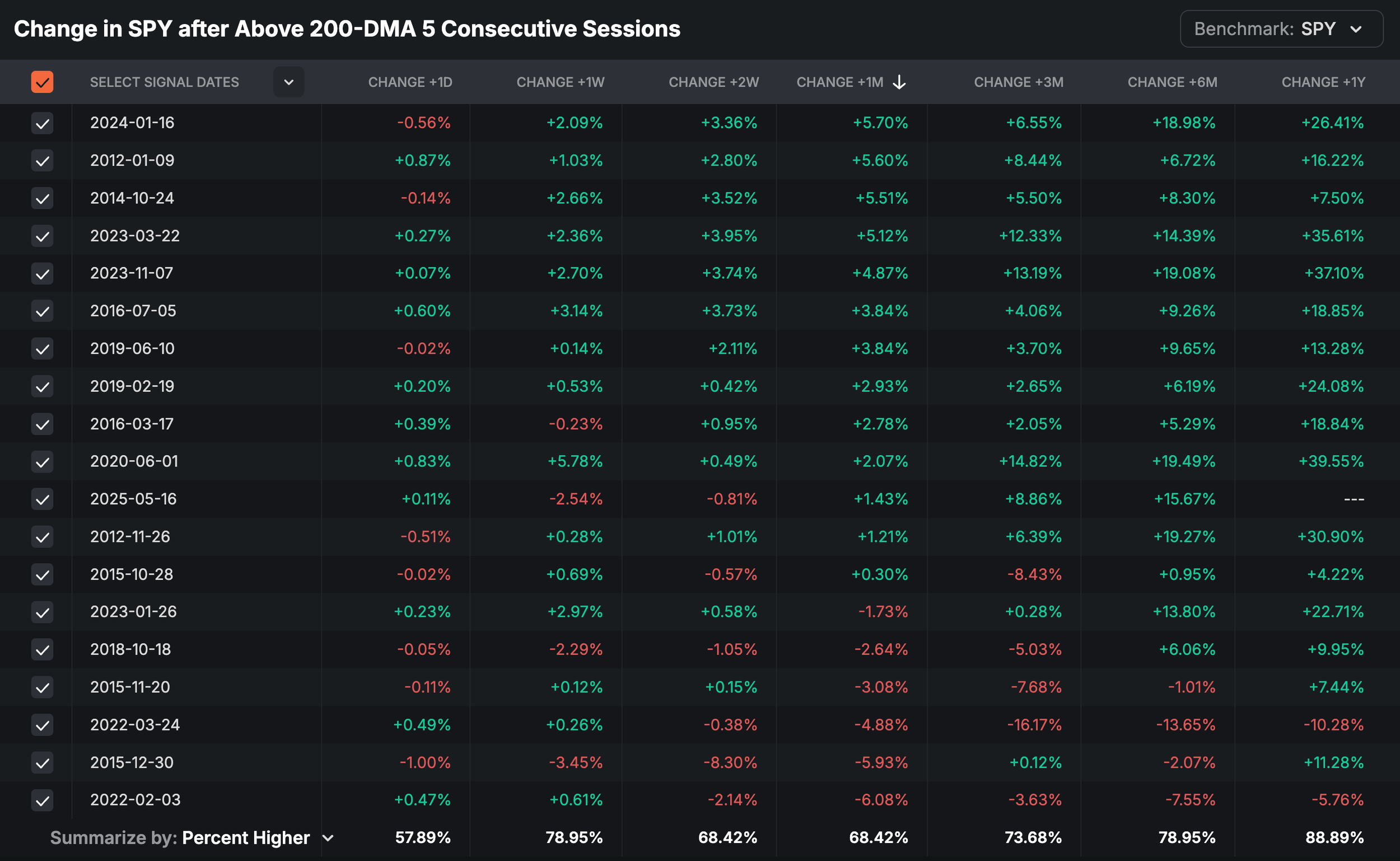The image size is (1400, 861).
Task: Uncheck the 2012-01-09 signal date
Action: [42, 161]
